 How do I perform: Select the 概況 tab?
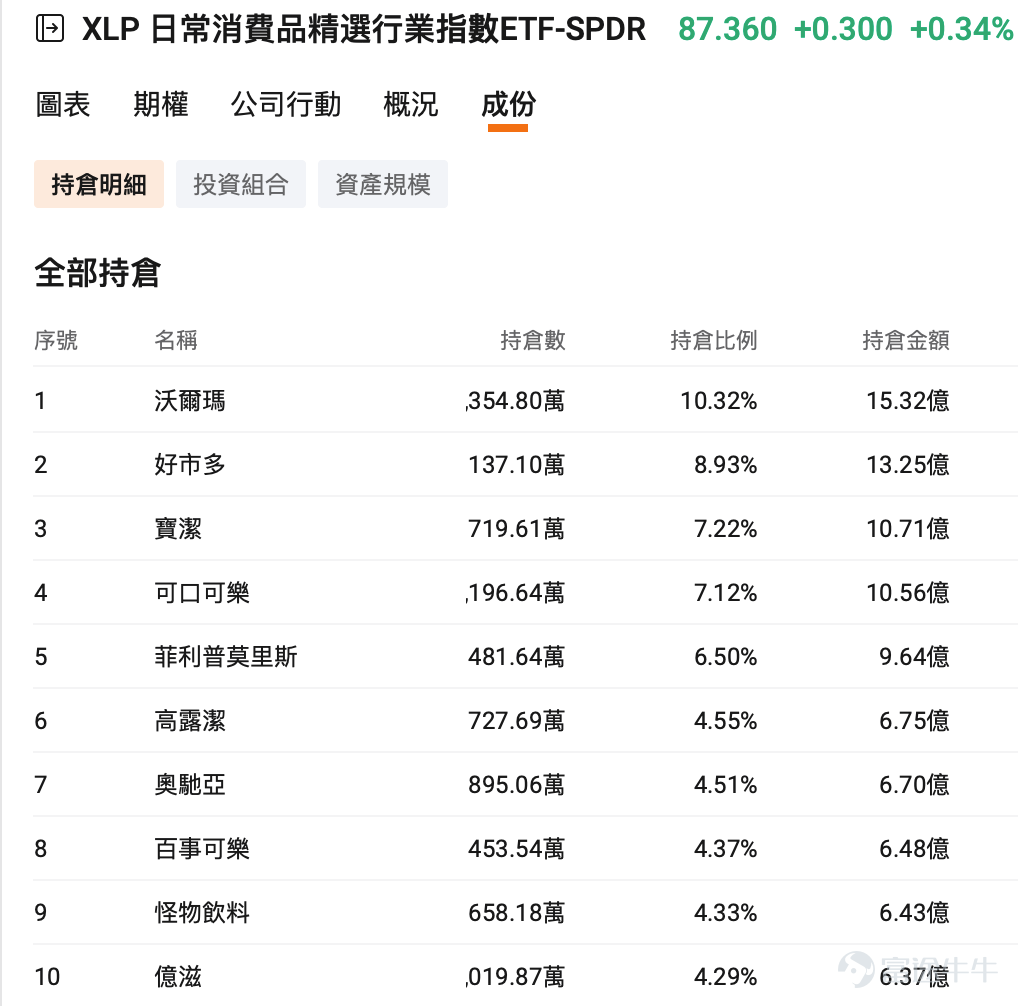(410, 104)
